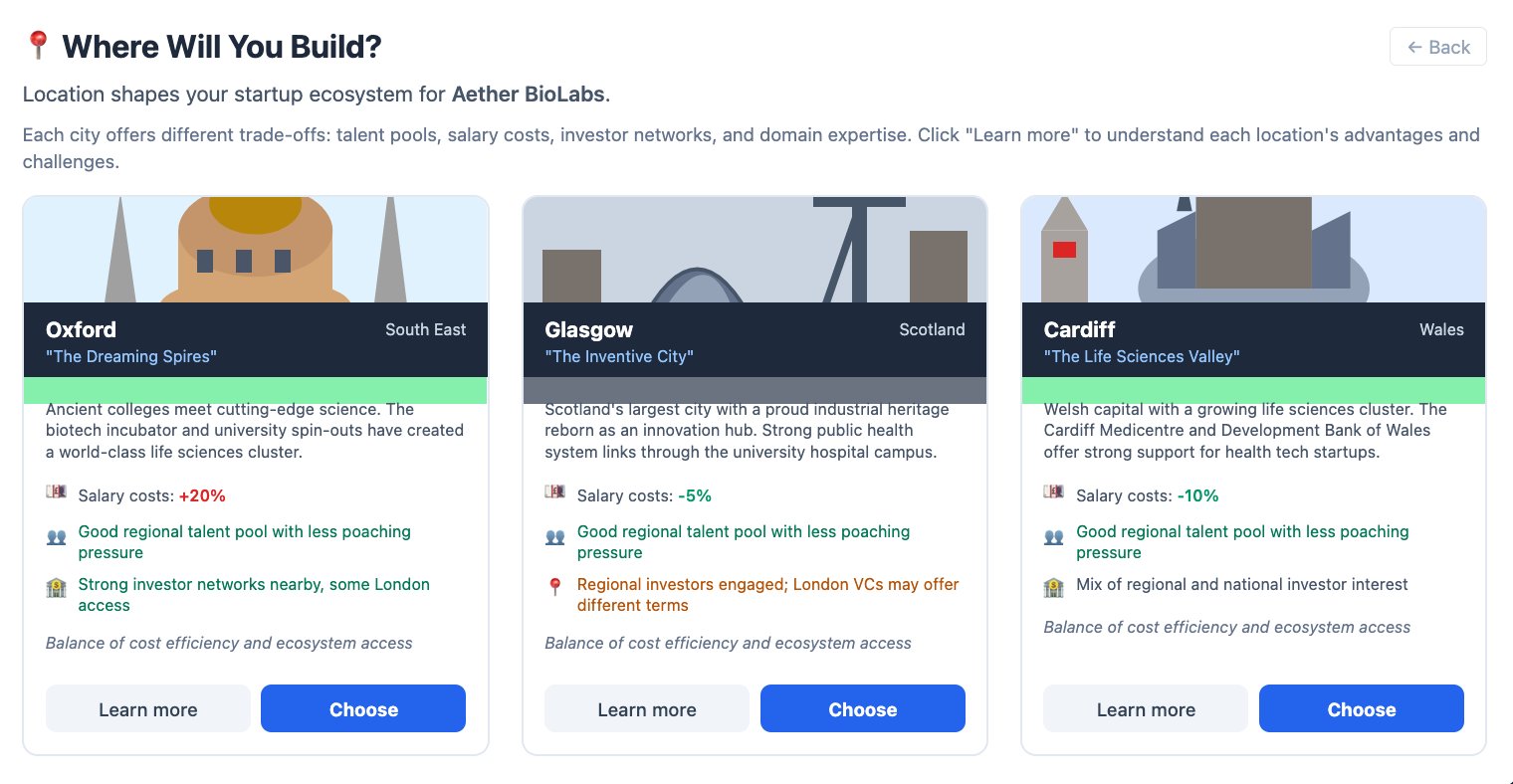Click the bank icon on the Cardiff card
The width and height of the screenshot is (1513, 784).
pyautogui.click(x=1053, y=588)
